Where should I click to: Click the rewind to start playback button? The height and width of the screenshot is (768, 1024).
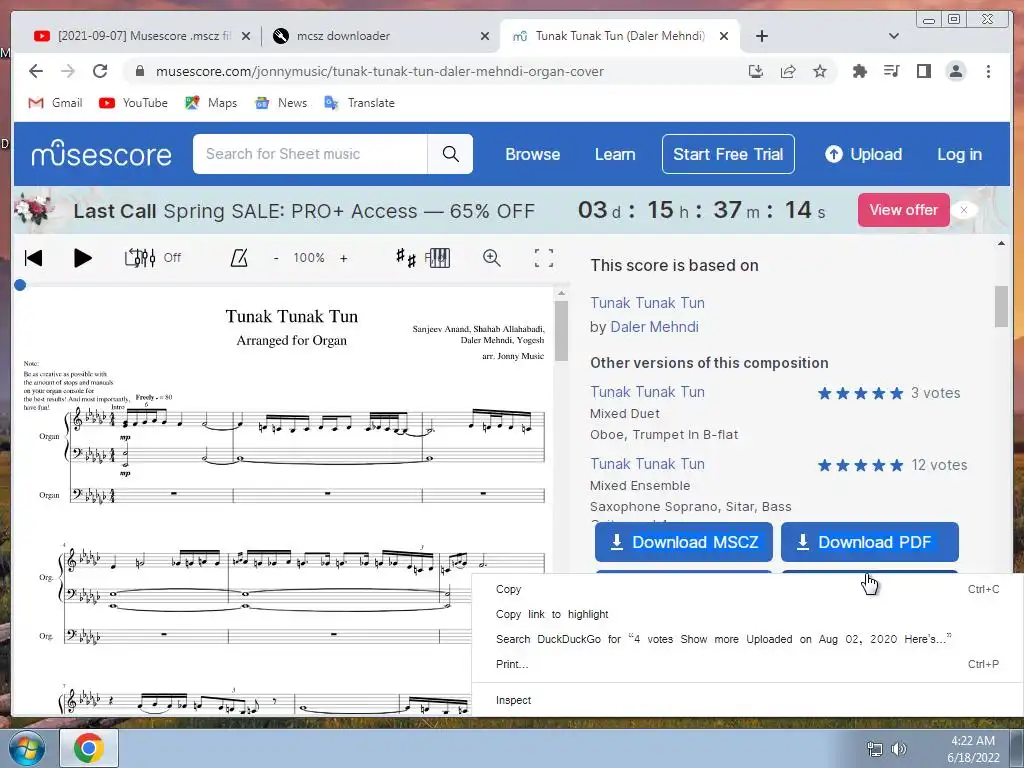[33, 258]
